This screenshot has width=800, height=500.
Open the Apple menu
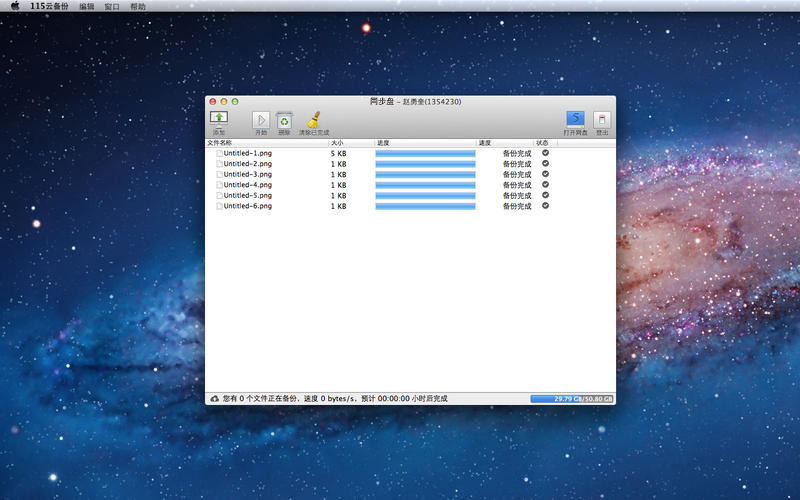click(x=15, y=6)
